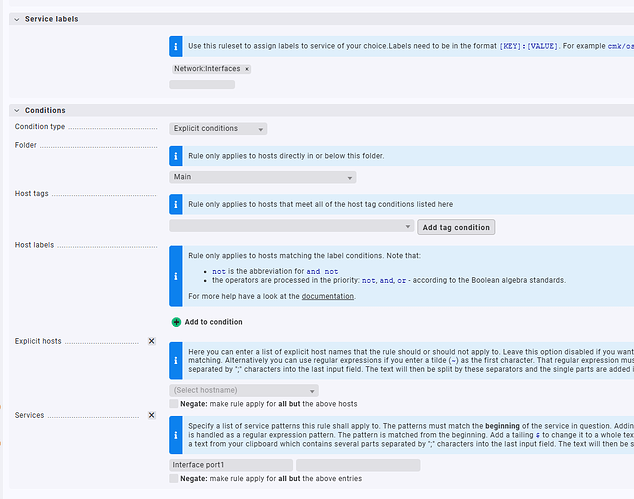Click the info icon in Services help box

point(177,432)
